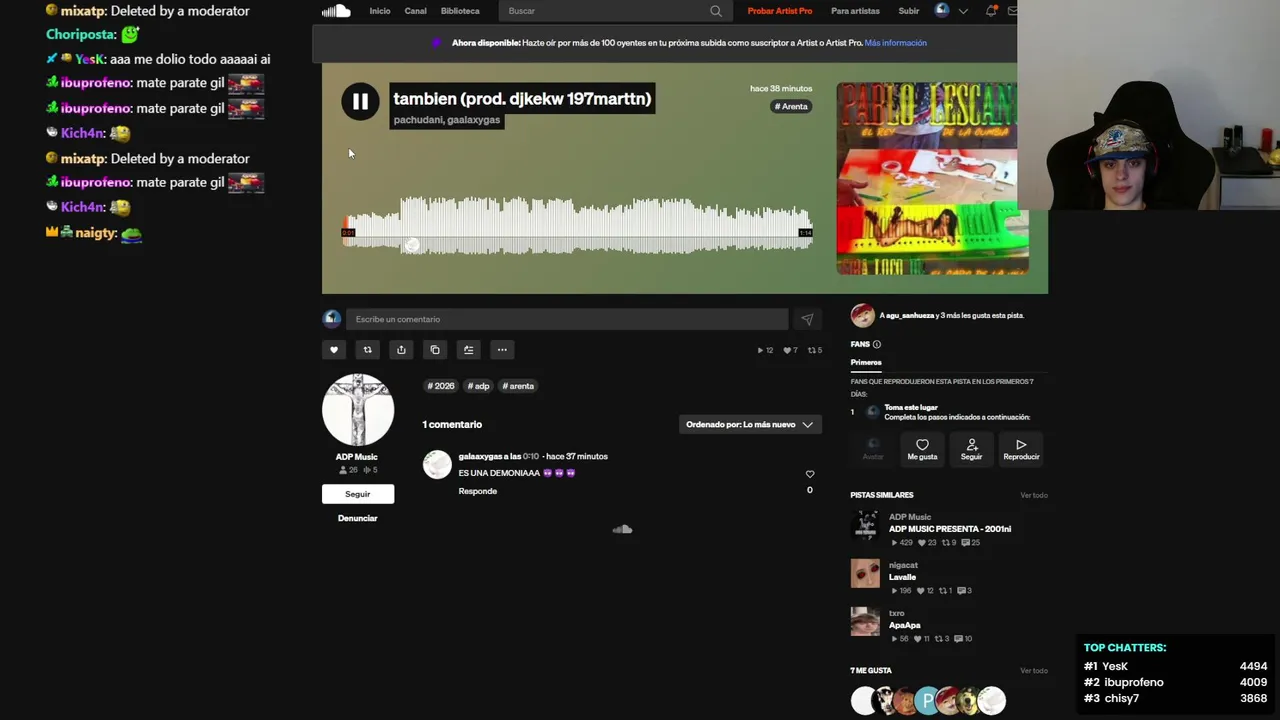This screenshot has width=1280, height=720.
Task: Open the txro track thumbnail
Action: click(865, 622)
